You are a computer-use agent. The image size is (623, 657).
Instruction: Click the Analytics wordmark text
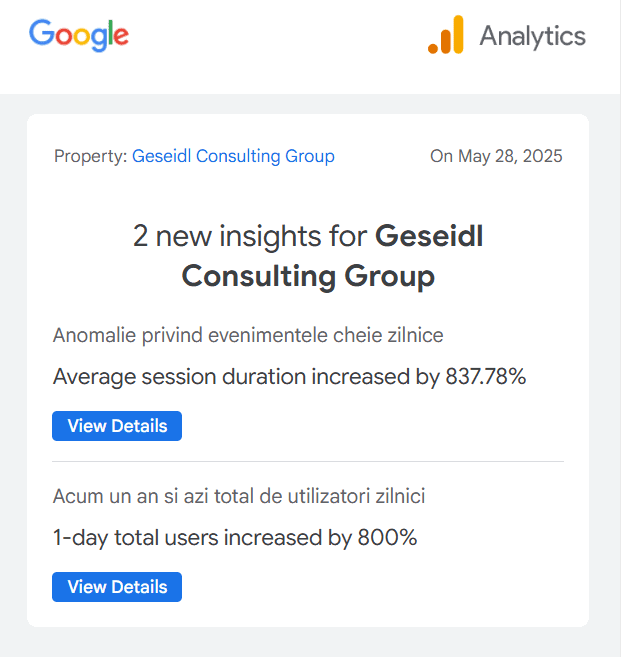pyautogui.click(x=532, y=36)
